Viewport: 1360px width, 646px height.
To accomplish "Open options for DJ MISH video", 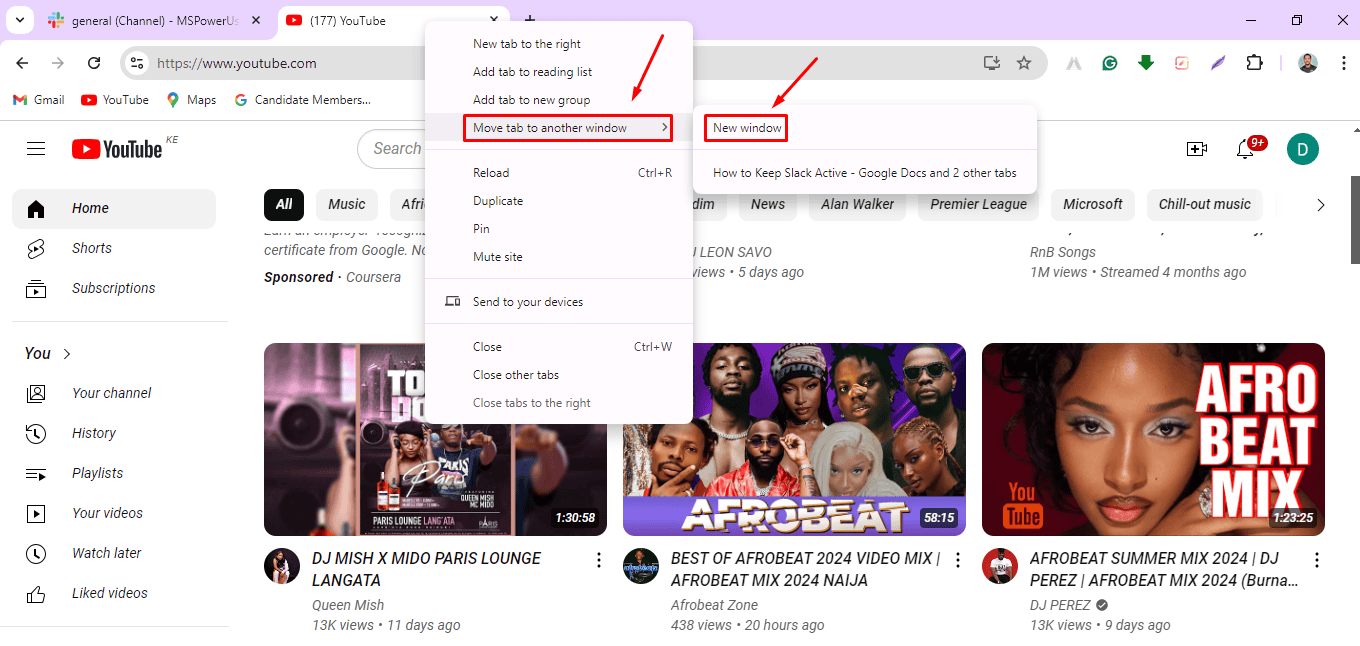I will point(599,560).
